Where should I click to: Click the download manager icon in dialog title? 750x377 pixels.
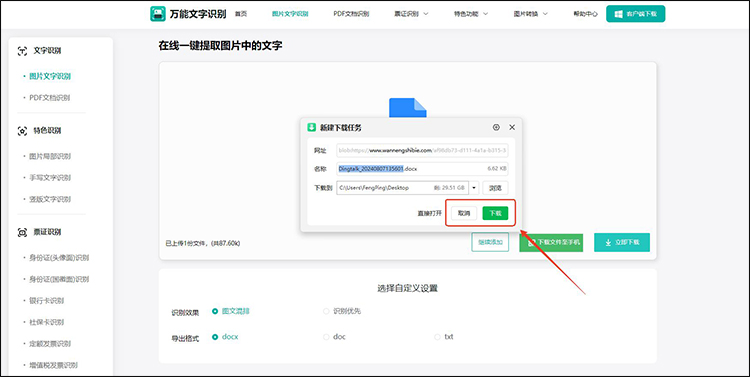click(x=312, y=127)
